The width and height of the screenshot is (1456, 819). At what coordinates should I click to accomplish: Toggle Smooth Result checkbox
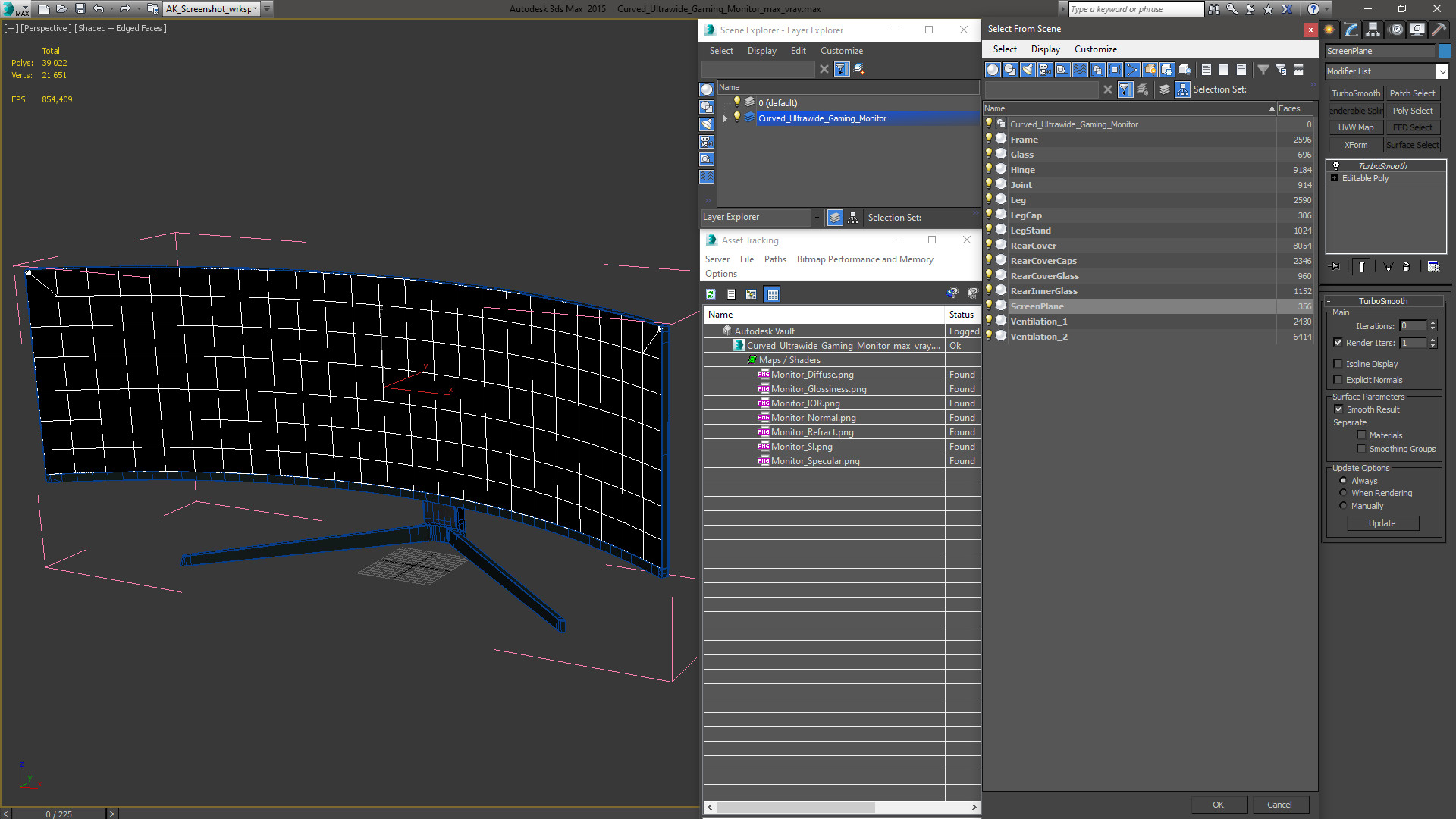click(x=1338, y=409)
